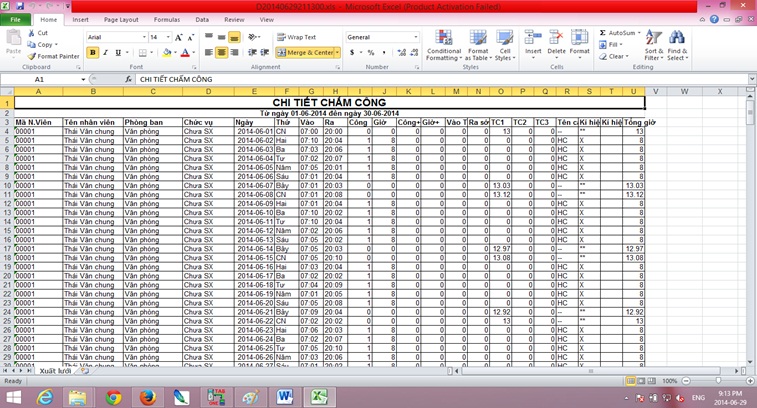The height and width of the screenshot is (408, 757).
Task: Select the Xuất lưới sheet tab
Action: click(55, 371)
